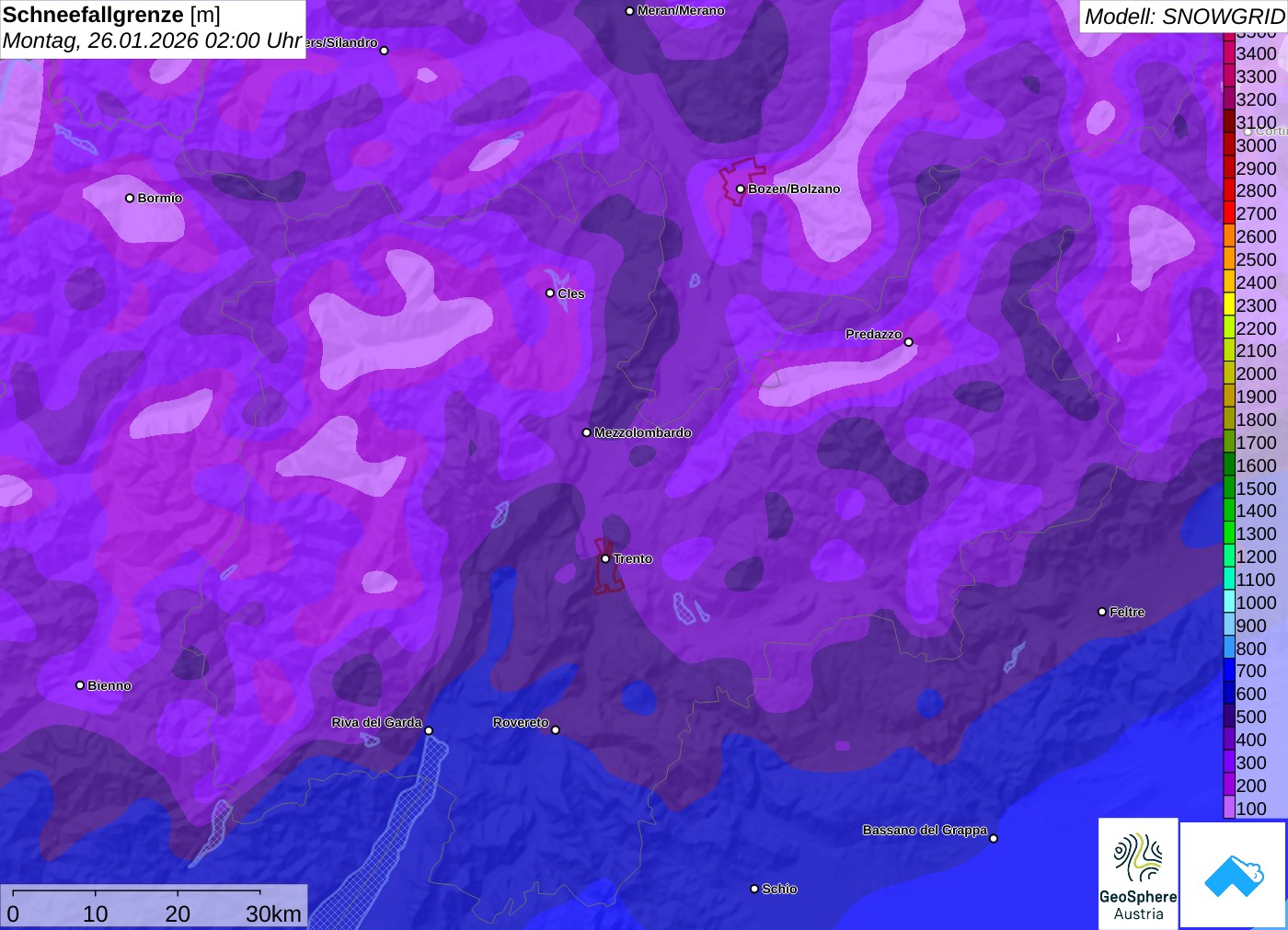Image resolution: width=1288 pixels, height=930 pixels.
Task: Select the 700 blue legend swatch
Action: click(1229, 671)
